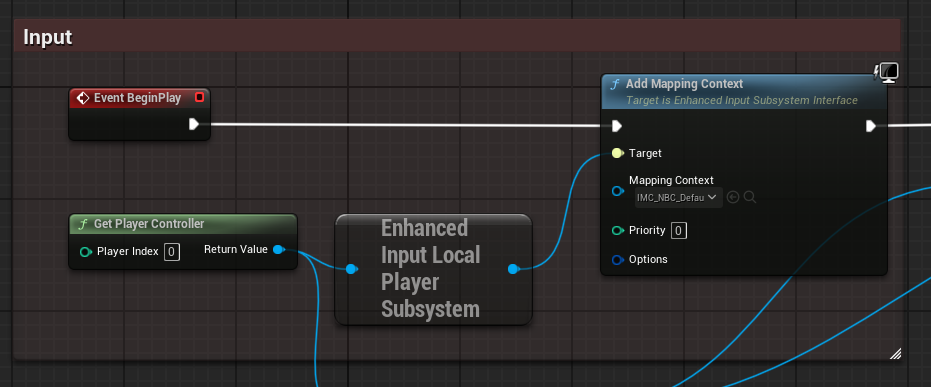The image size is (931, 387).
Task: Click Enhanced Input Local Player Subsystem node
Action: (433, 269)
